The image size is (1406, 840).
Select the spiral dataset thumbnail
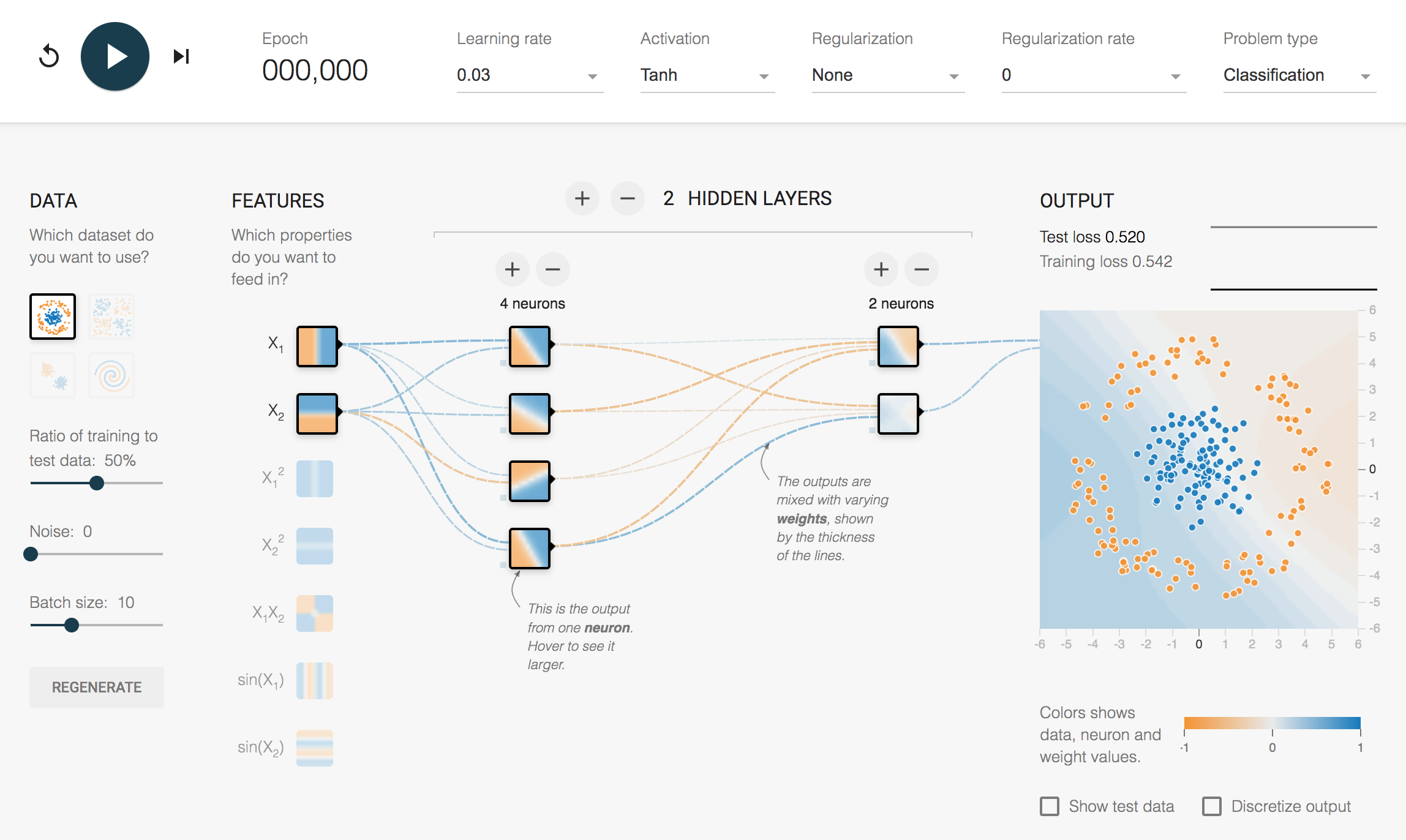(111, 375)
